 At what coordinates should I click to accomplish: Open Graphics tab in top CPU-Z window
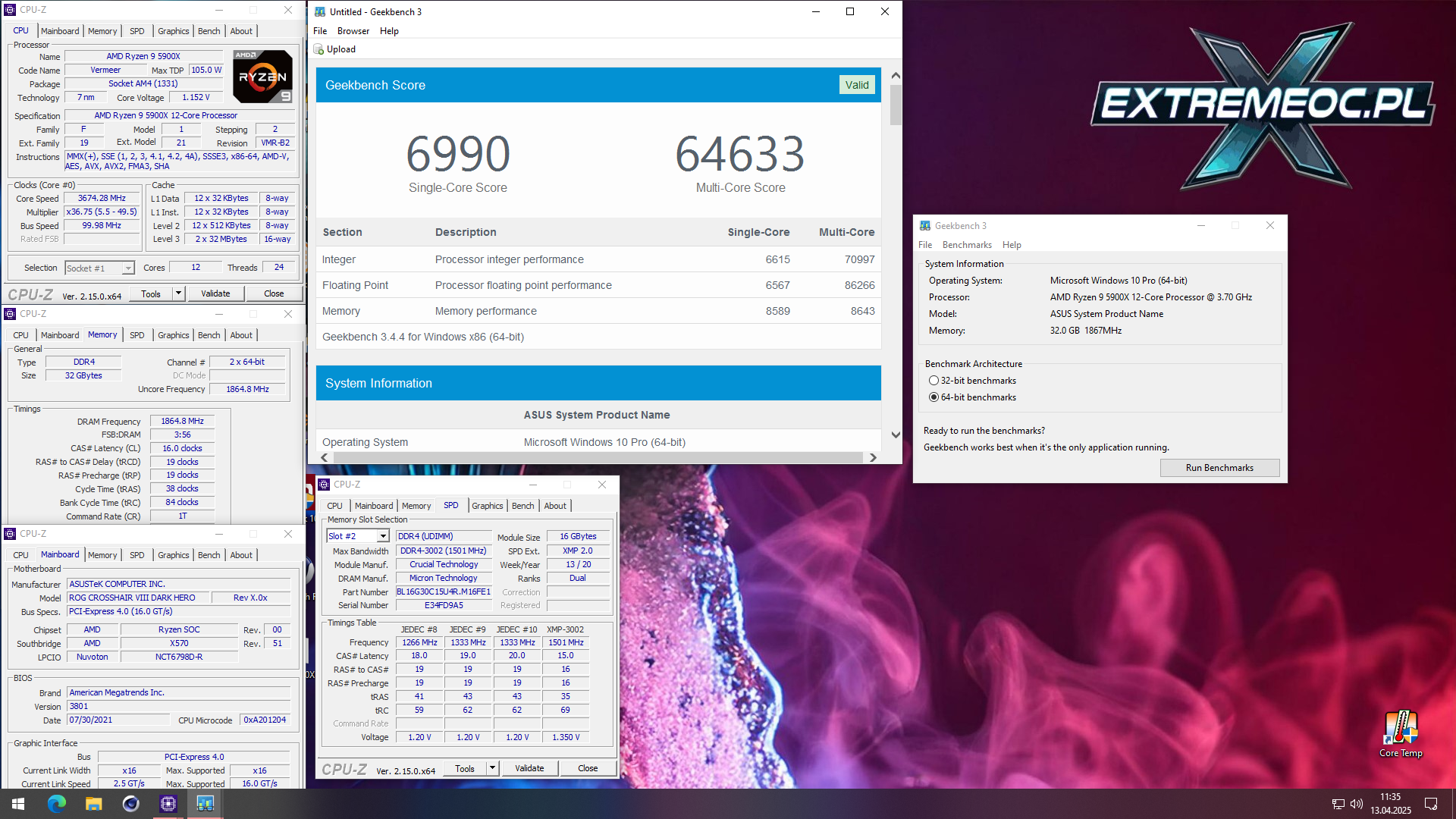[174, 31]
